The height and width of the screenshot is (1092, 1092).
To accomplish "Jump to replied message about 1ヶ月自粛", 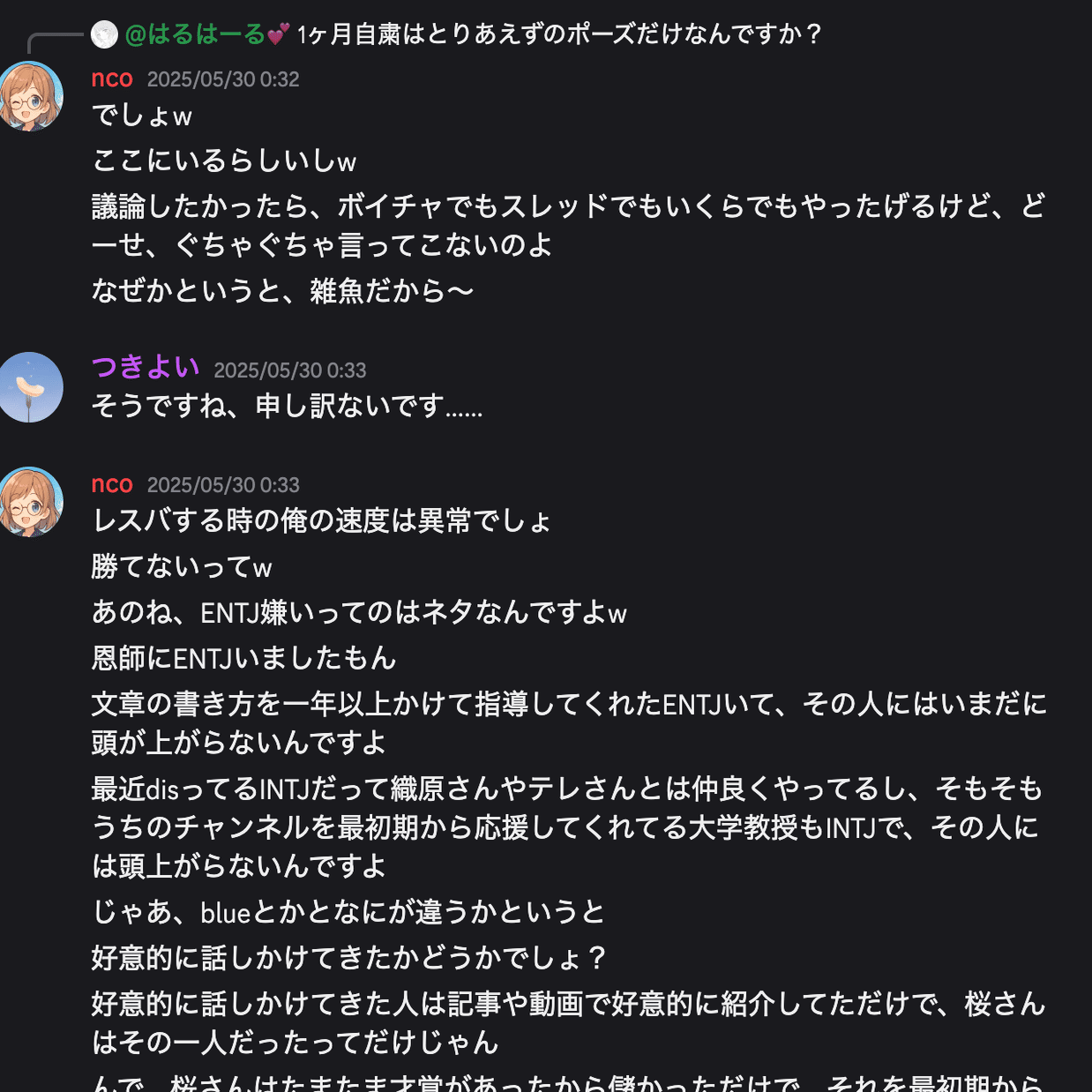I will 560,34.
